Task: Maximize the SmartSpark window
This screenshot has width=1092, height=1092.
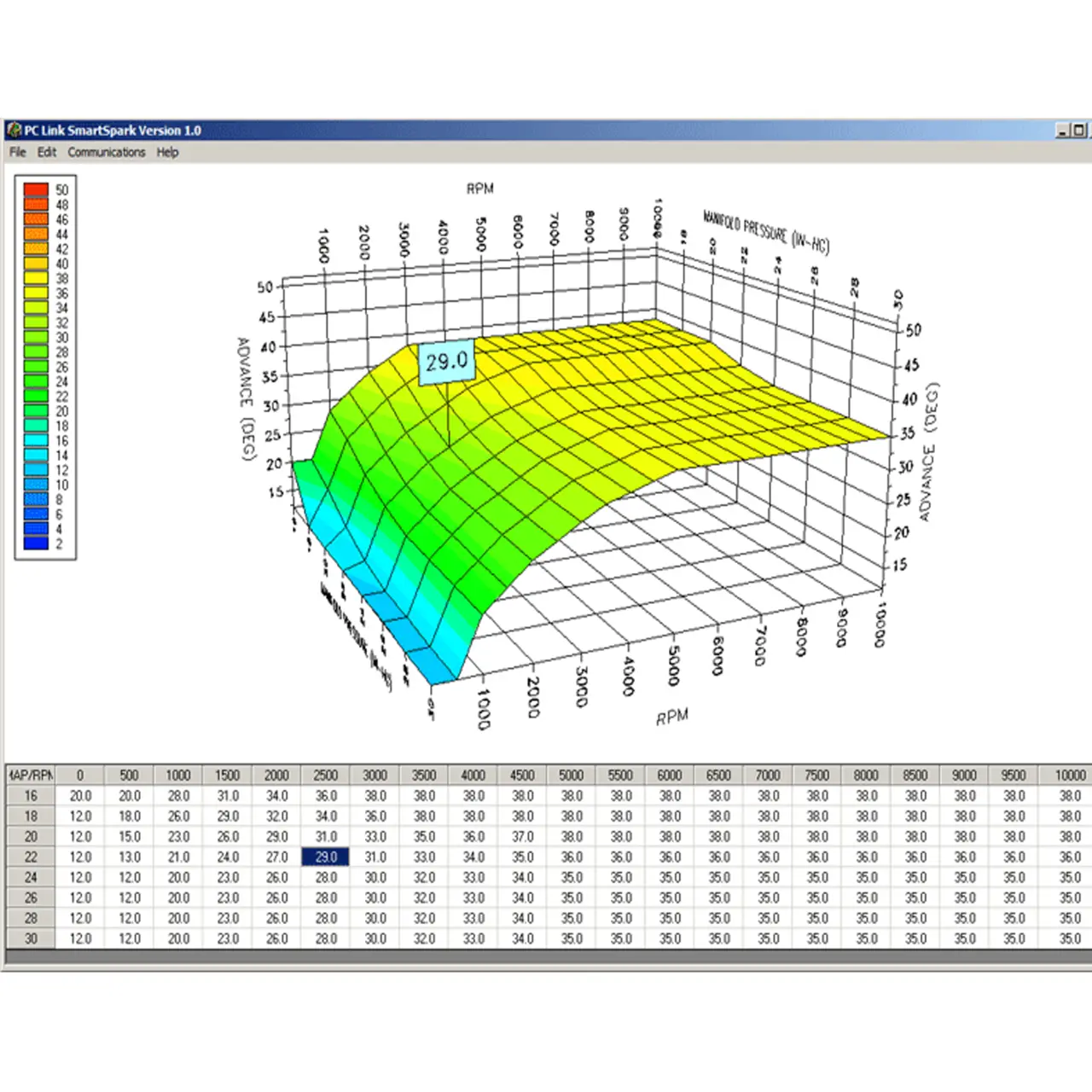Action: pyautogui.click(x=1079, y=131)
